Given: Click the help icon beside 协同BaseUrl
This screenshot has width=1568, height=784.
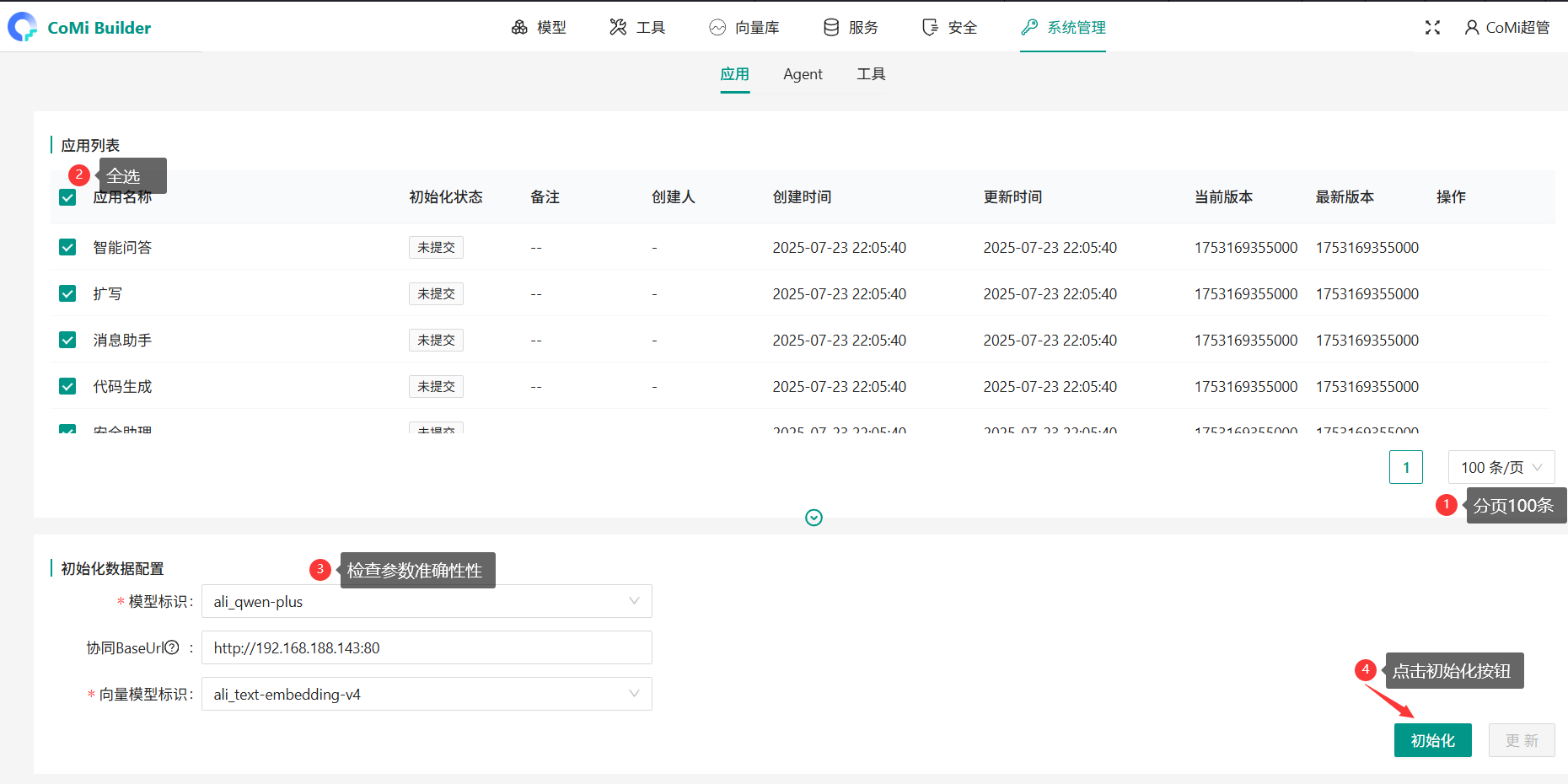Looking at the screenshot, I should (172, 647).
